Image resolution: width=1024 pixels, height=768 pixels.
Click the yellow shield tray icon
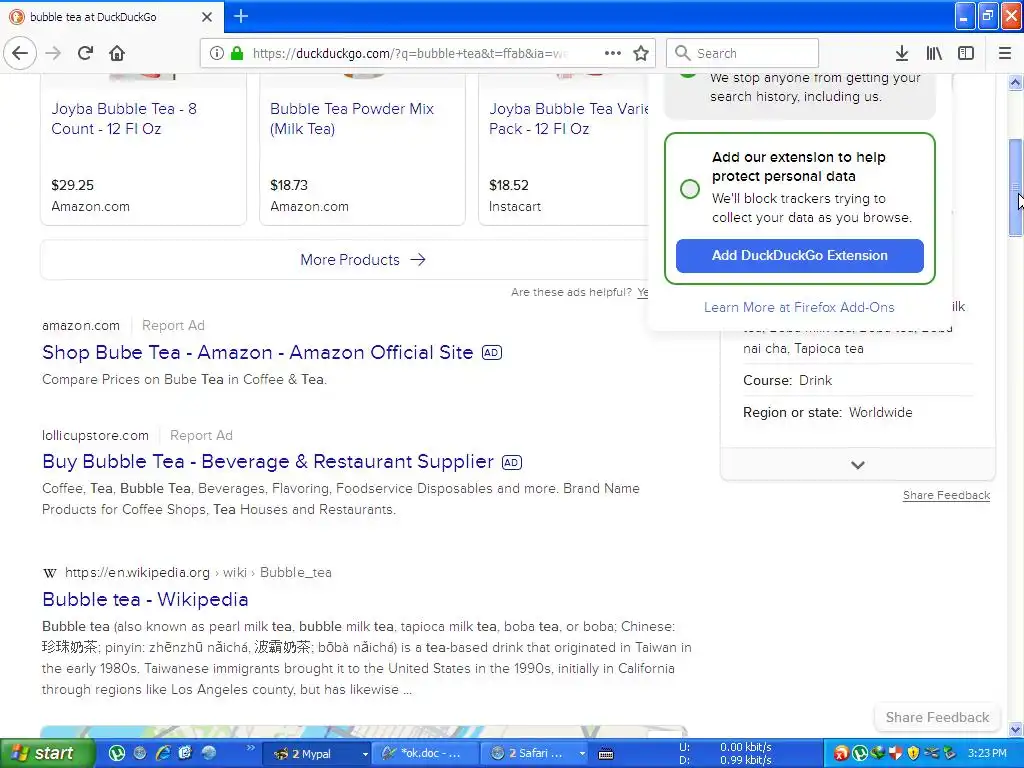point(914,753)
